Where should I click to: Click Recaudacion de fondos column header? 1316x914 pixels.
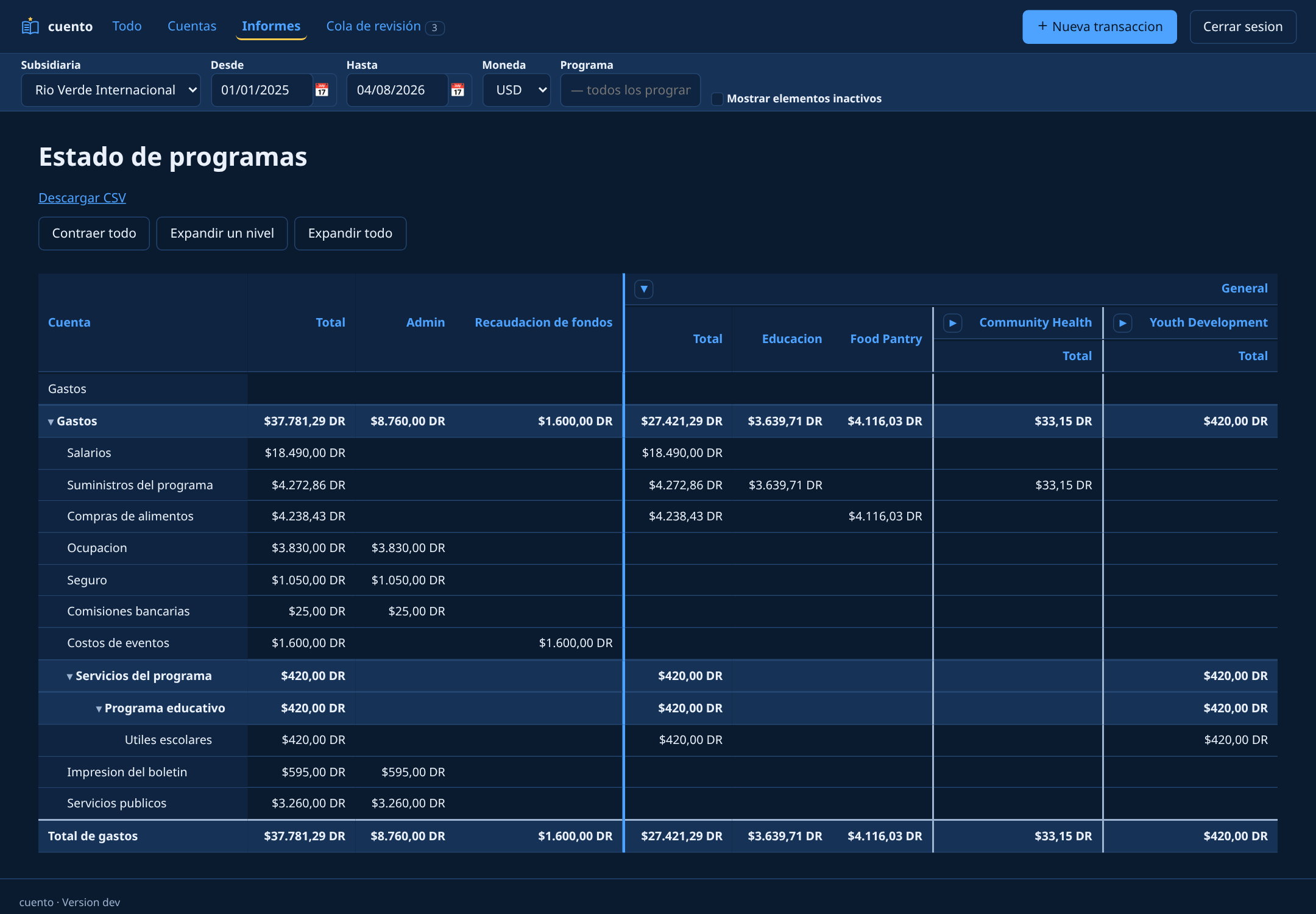pos(543,322)
